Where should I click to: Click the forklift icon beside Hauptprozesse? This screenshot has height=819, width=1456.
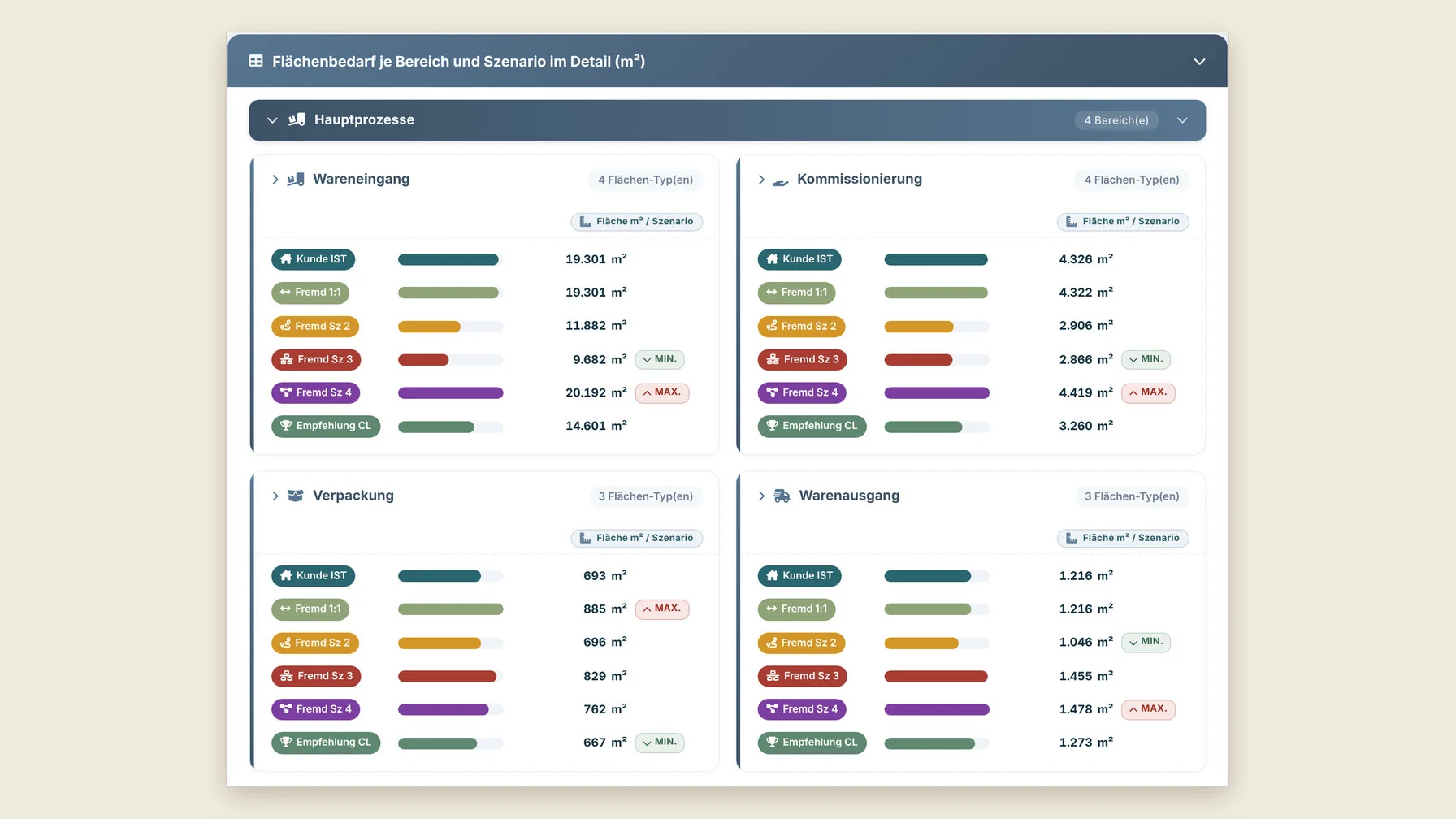297,119
